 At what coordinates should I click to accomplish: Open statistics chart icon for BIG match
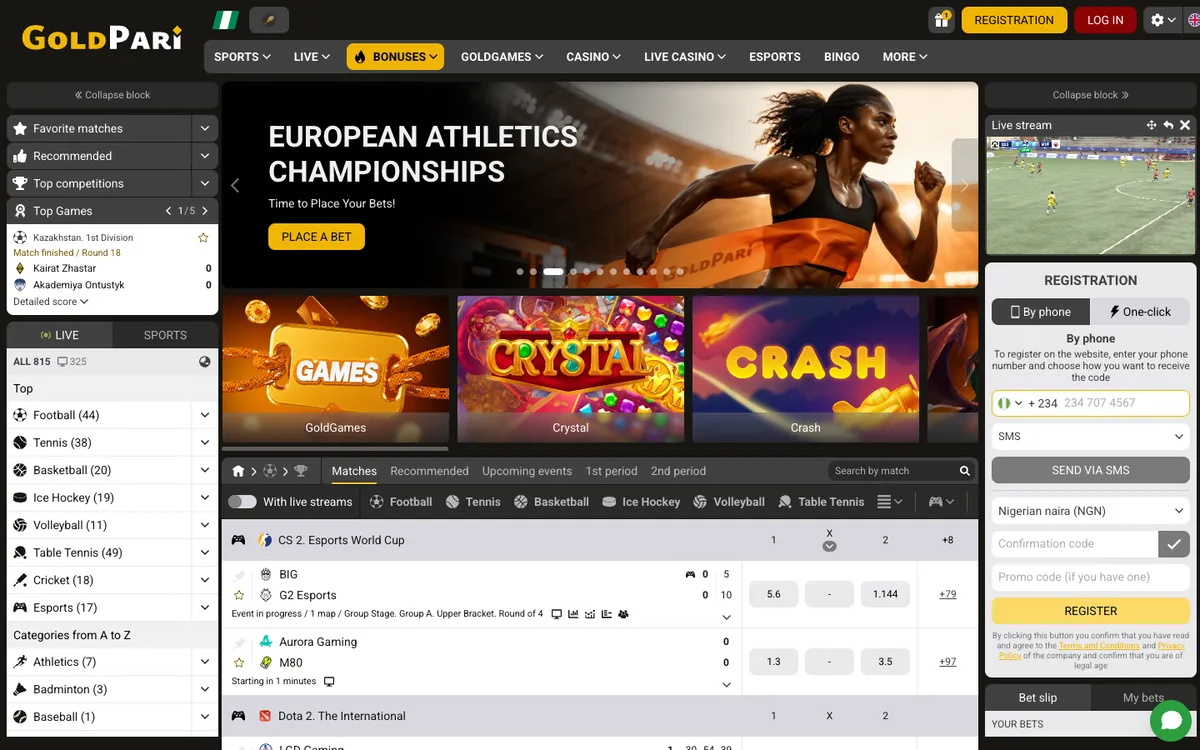[574, 614]
